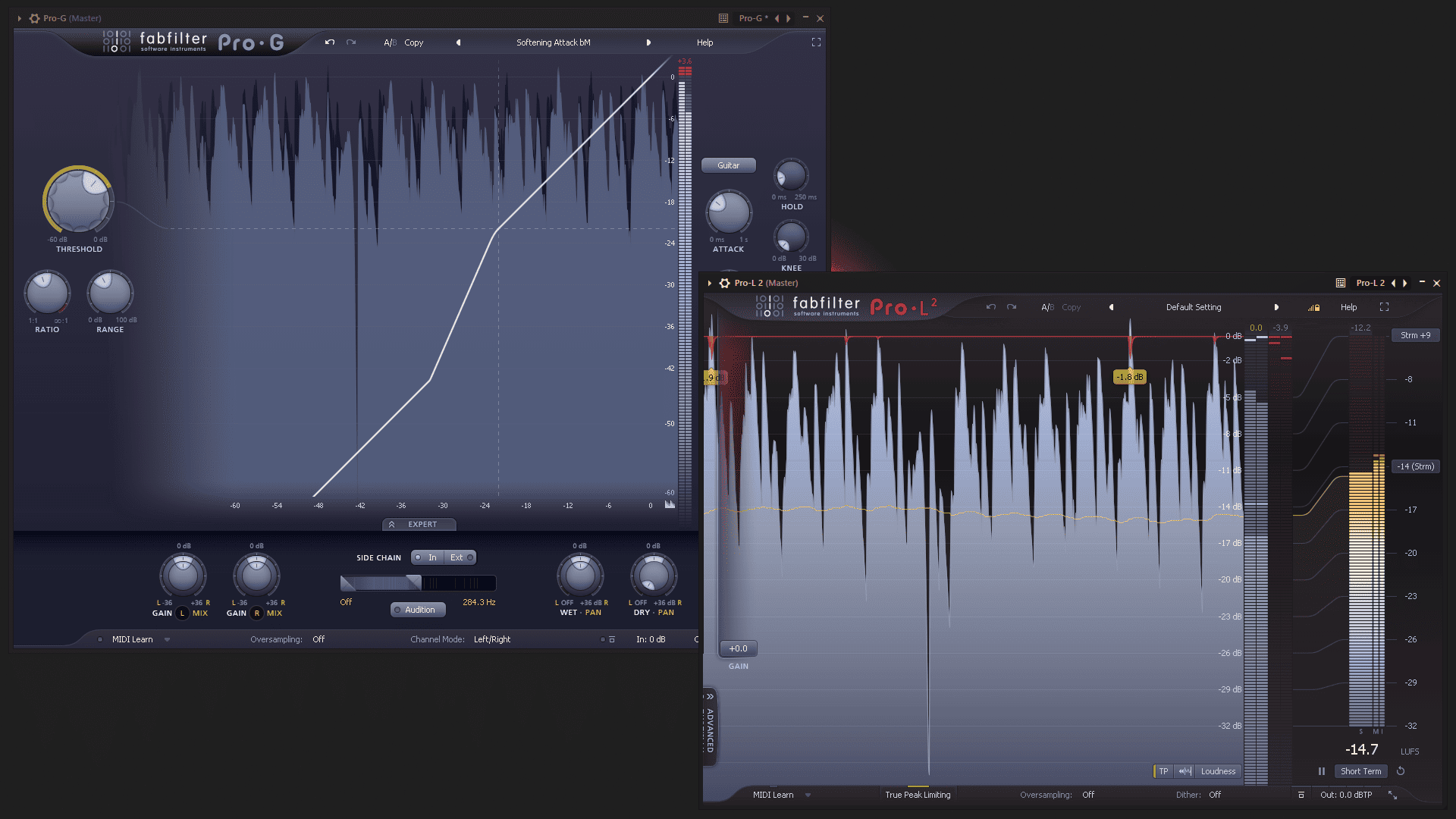1456x819 pixels.
Task: Go to next preset in Pro-G
Action: pyautogui.click(x=648, y=42)
